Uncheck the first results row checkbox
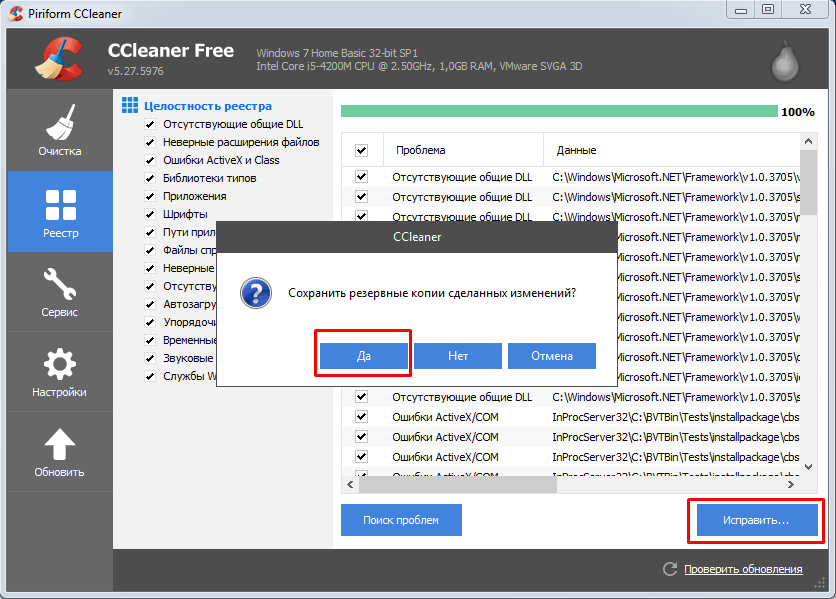 click(361, 177)
